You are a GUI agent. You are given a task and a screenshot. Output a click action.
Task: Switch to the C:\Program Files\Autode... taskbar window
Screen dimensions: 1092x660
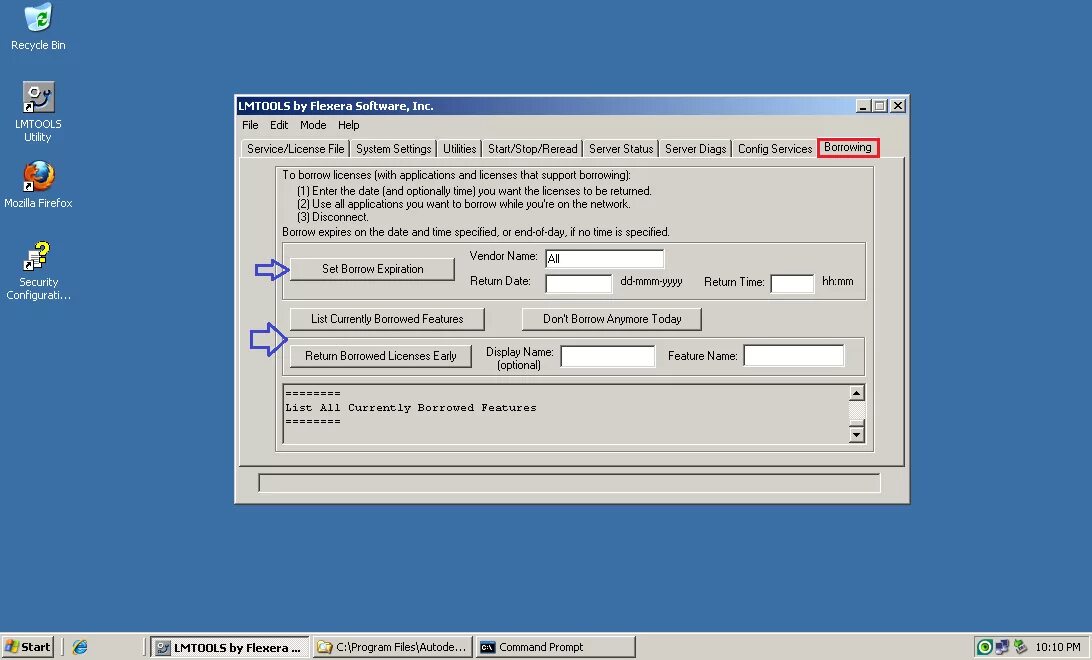(393, 647)
